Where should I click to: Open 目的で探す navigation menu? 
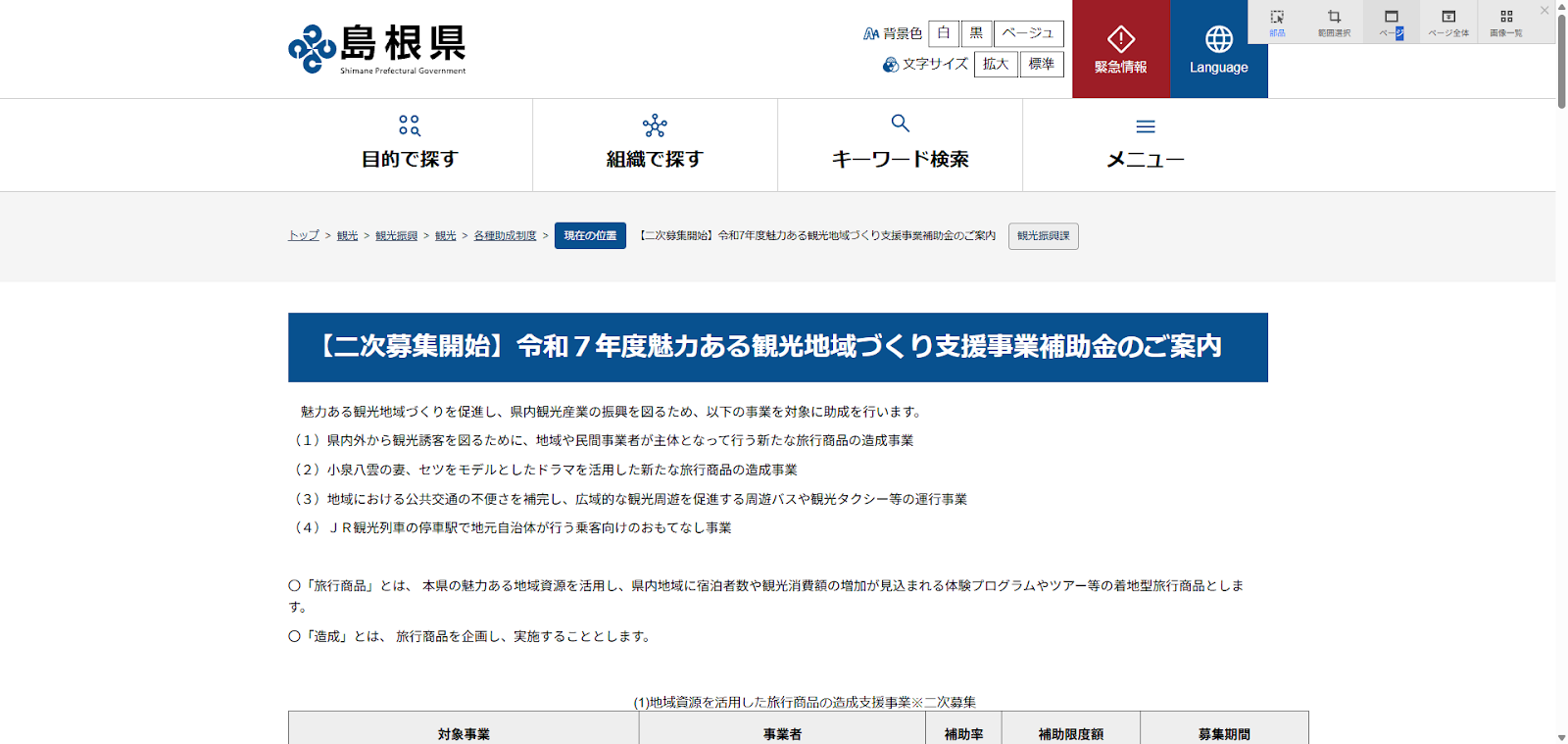pos(411,144)
